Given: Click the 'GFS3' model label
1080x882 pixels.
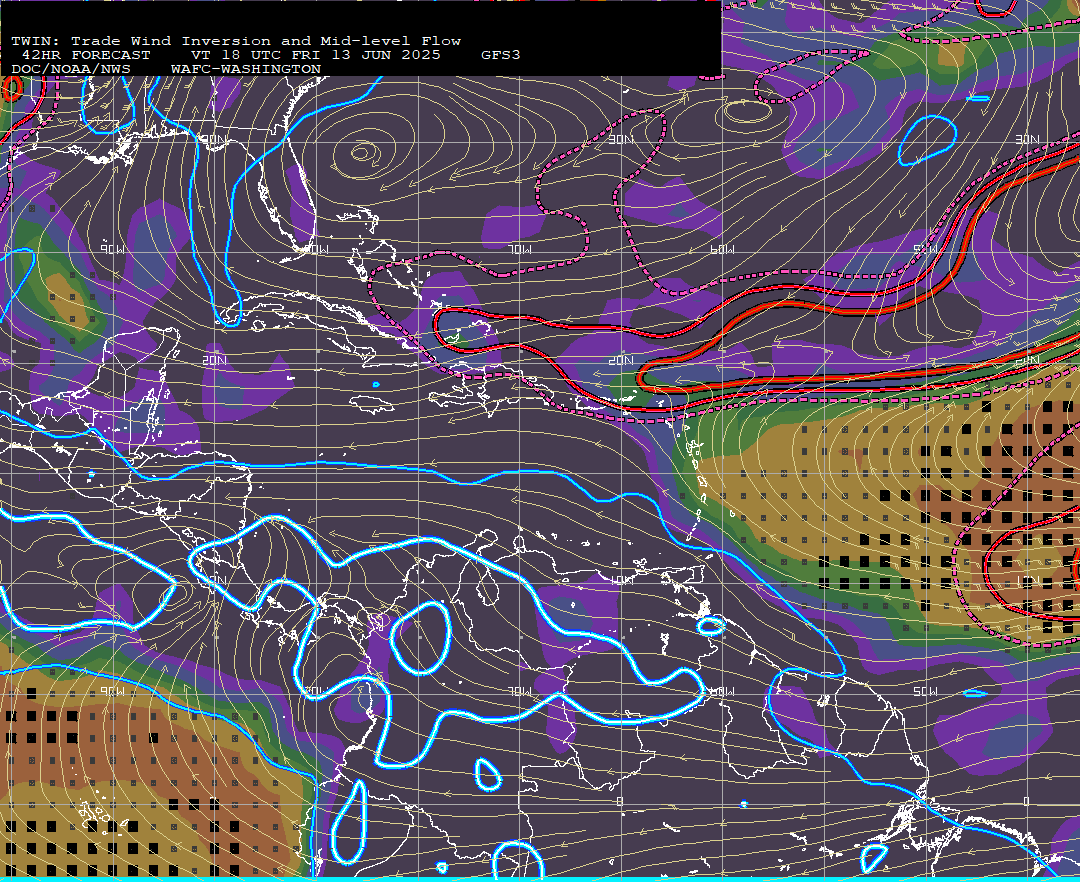Looking at the screenshot, I should (x=501, y=55).
